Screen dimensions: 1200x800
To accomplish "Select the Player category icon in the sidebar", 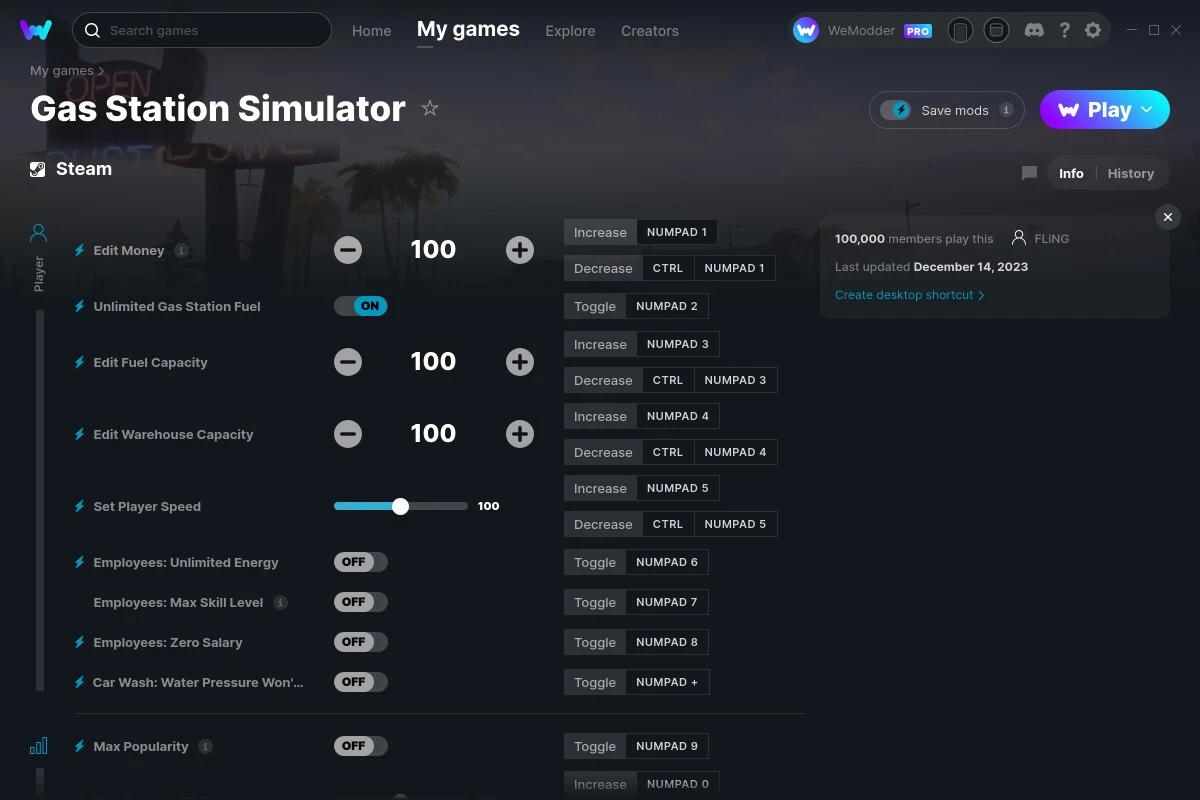I will click(x=38, y=232).
